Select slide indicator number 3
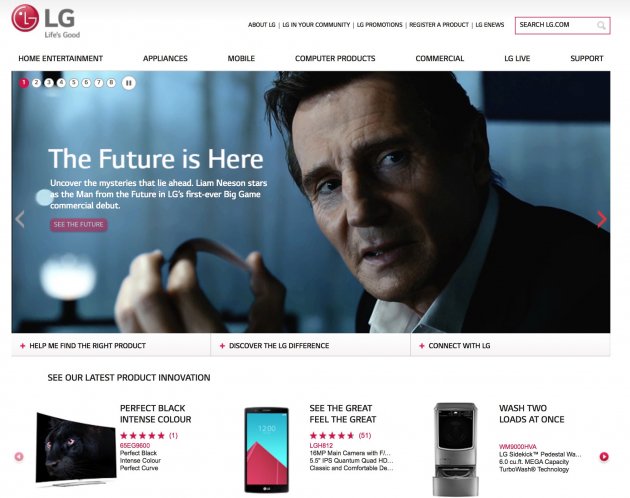630x498 pixels. (49, 82)
